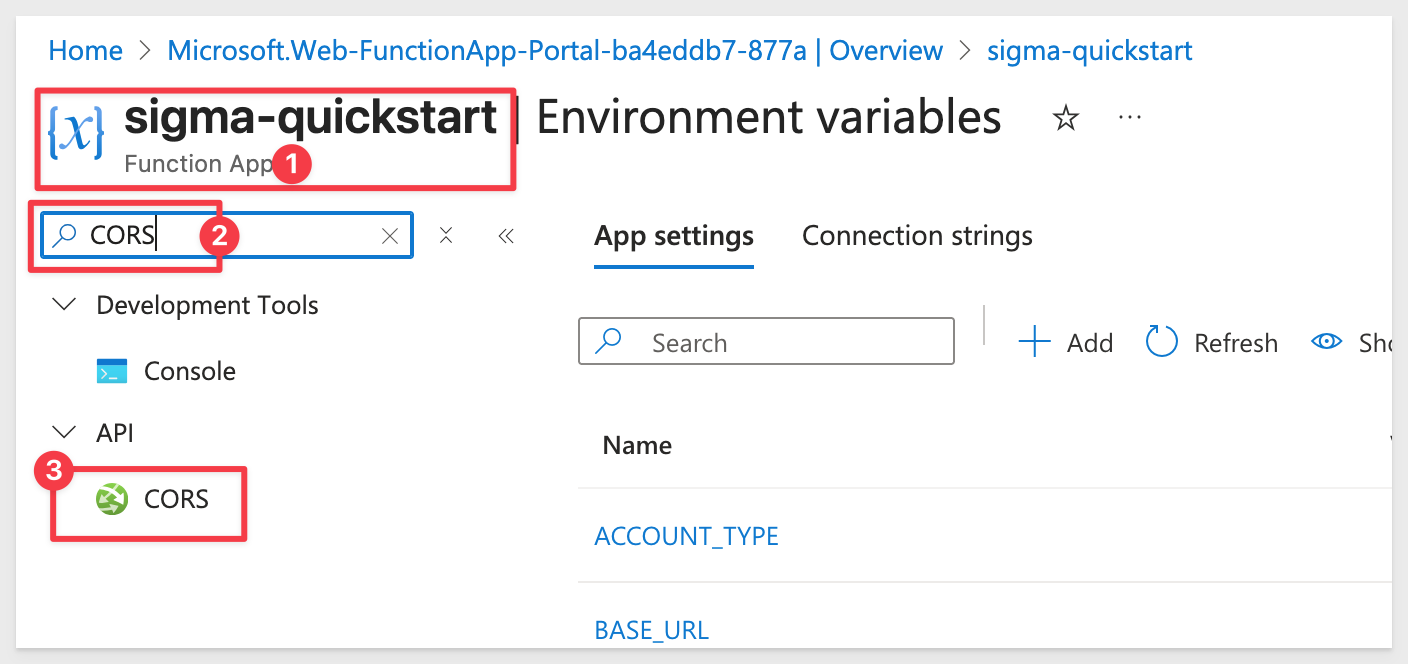This screenshot has width=1408, height=664.
Task: Switch to the Connection strings tab
Action: coord(917,237)
